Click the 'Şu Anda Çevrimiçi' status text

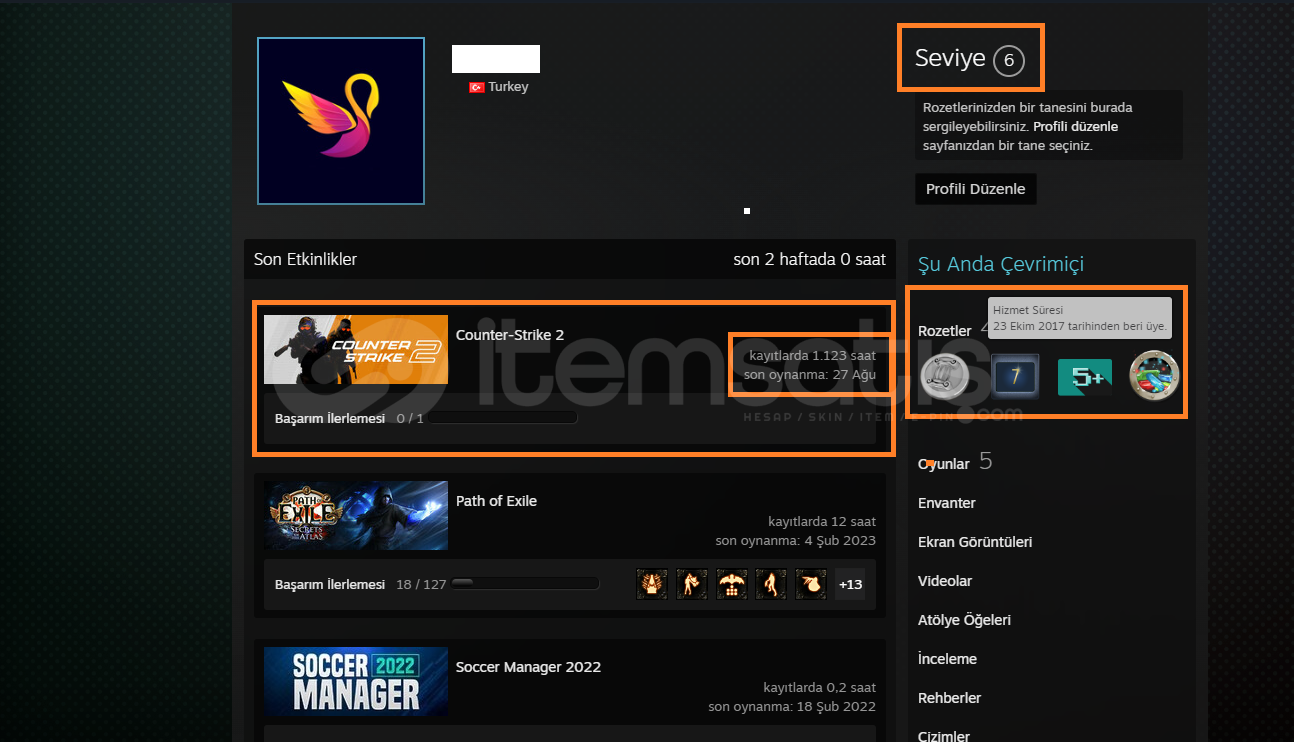[x=1001, y=265]
